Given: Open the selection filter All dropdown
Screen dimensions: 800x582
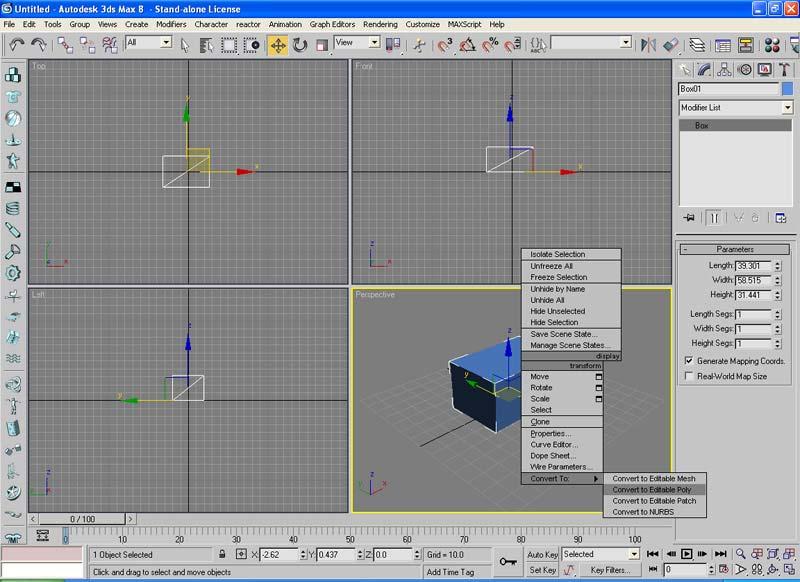Looking at the screenshot, I should (166, 42).
